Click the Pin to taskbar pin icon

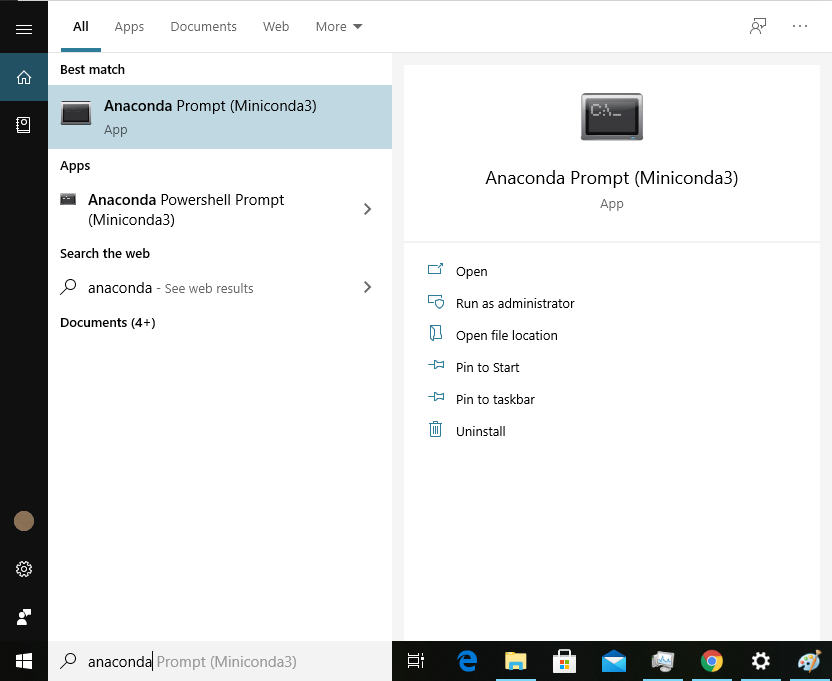pyautogui.click(x=436, y=397)
